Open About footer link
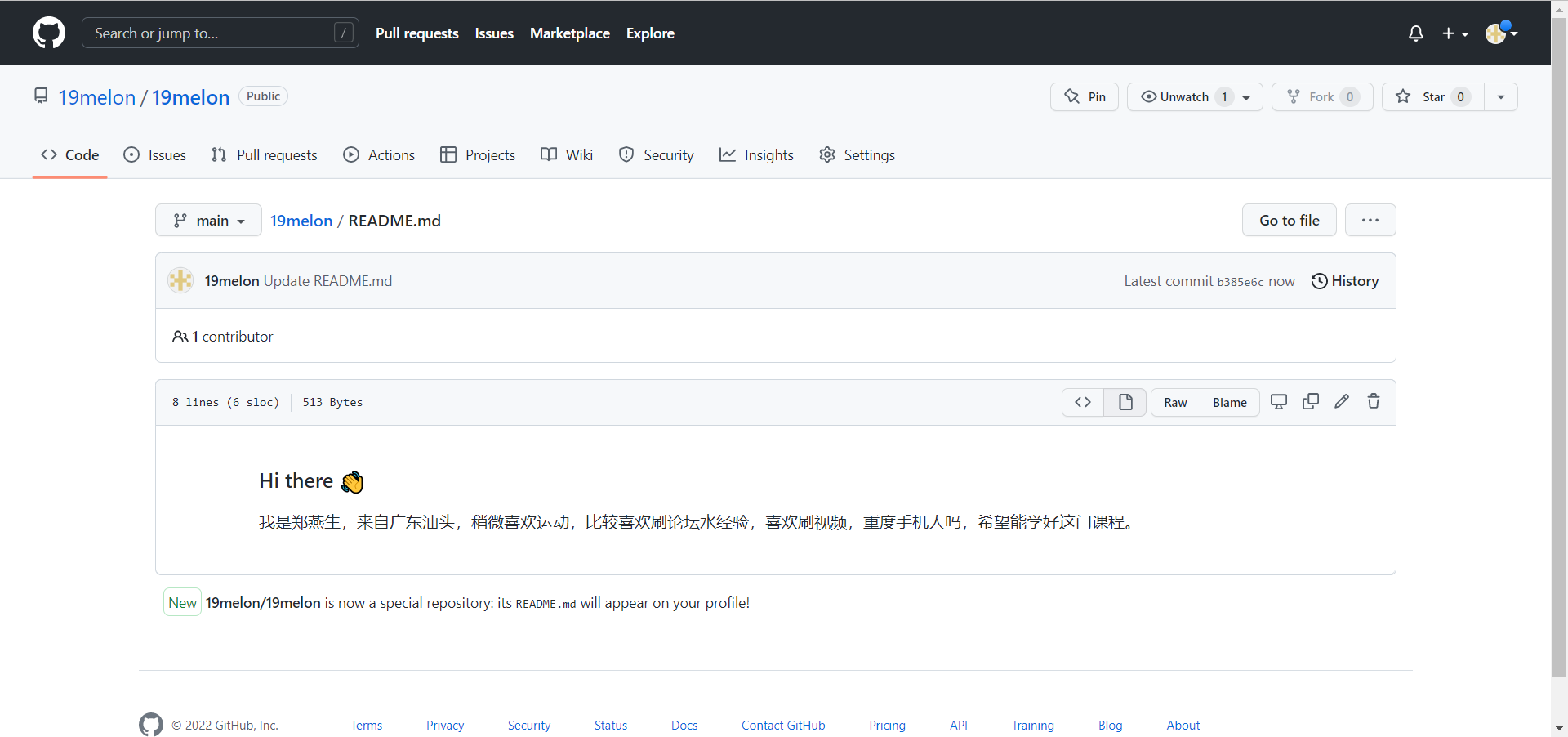 tap(1183, 726)
